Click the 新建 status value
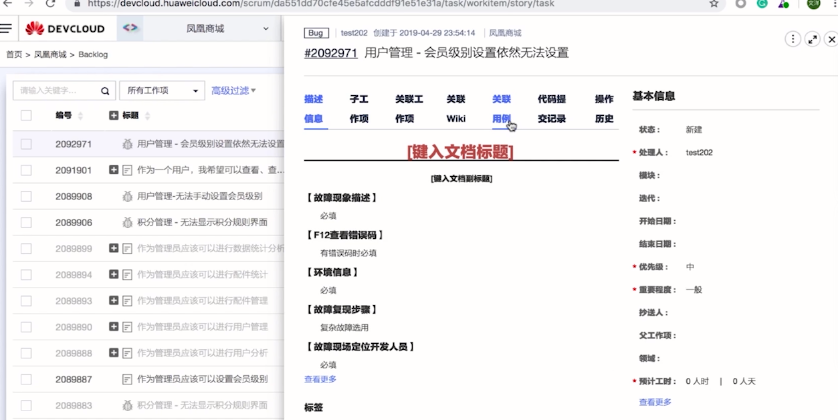The width and height of the screenshot is (838, 420). point(694,130)
